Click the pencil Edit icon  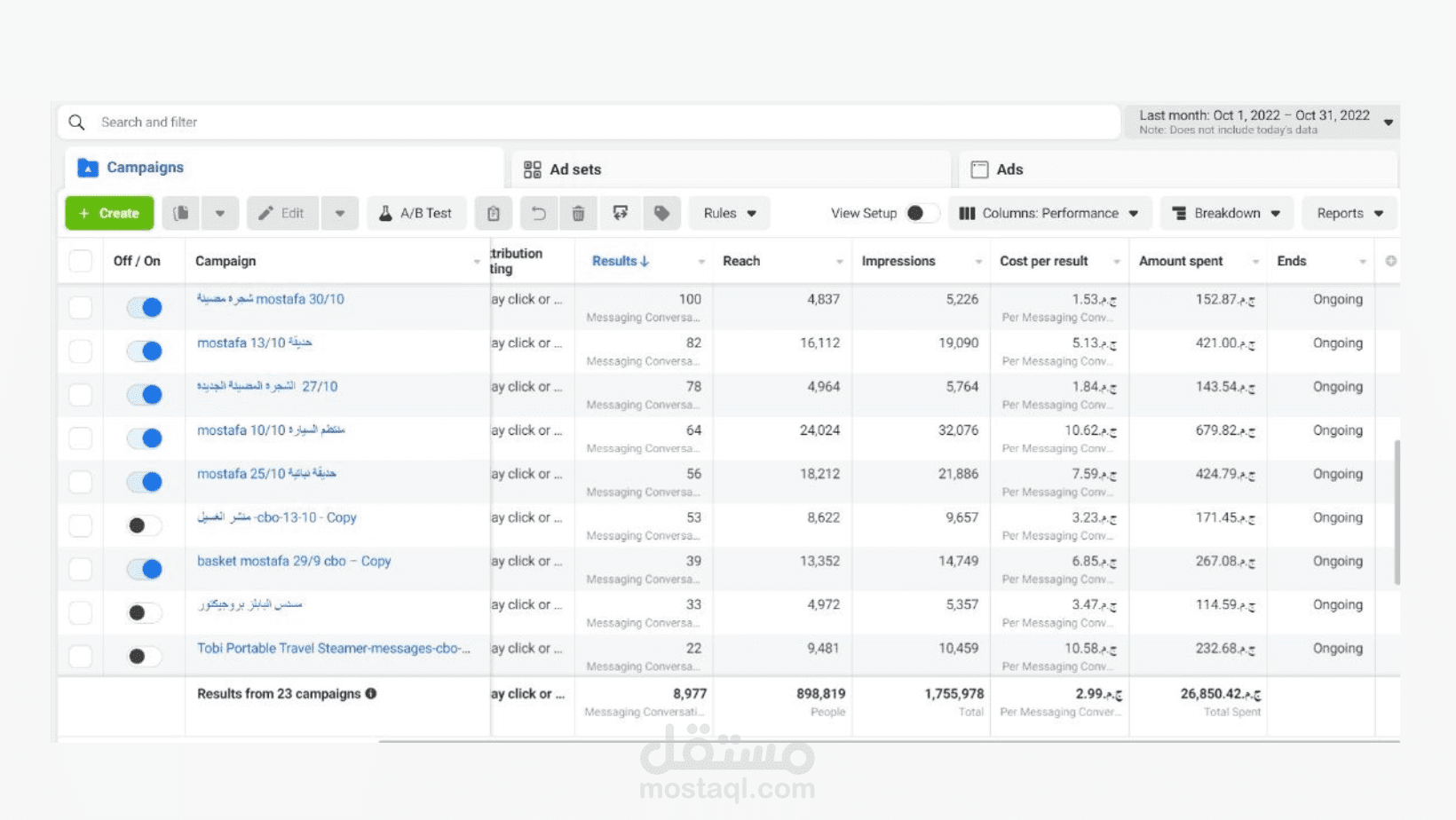265,213
